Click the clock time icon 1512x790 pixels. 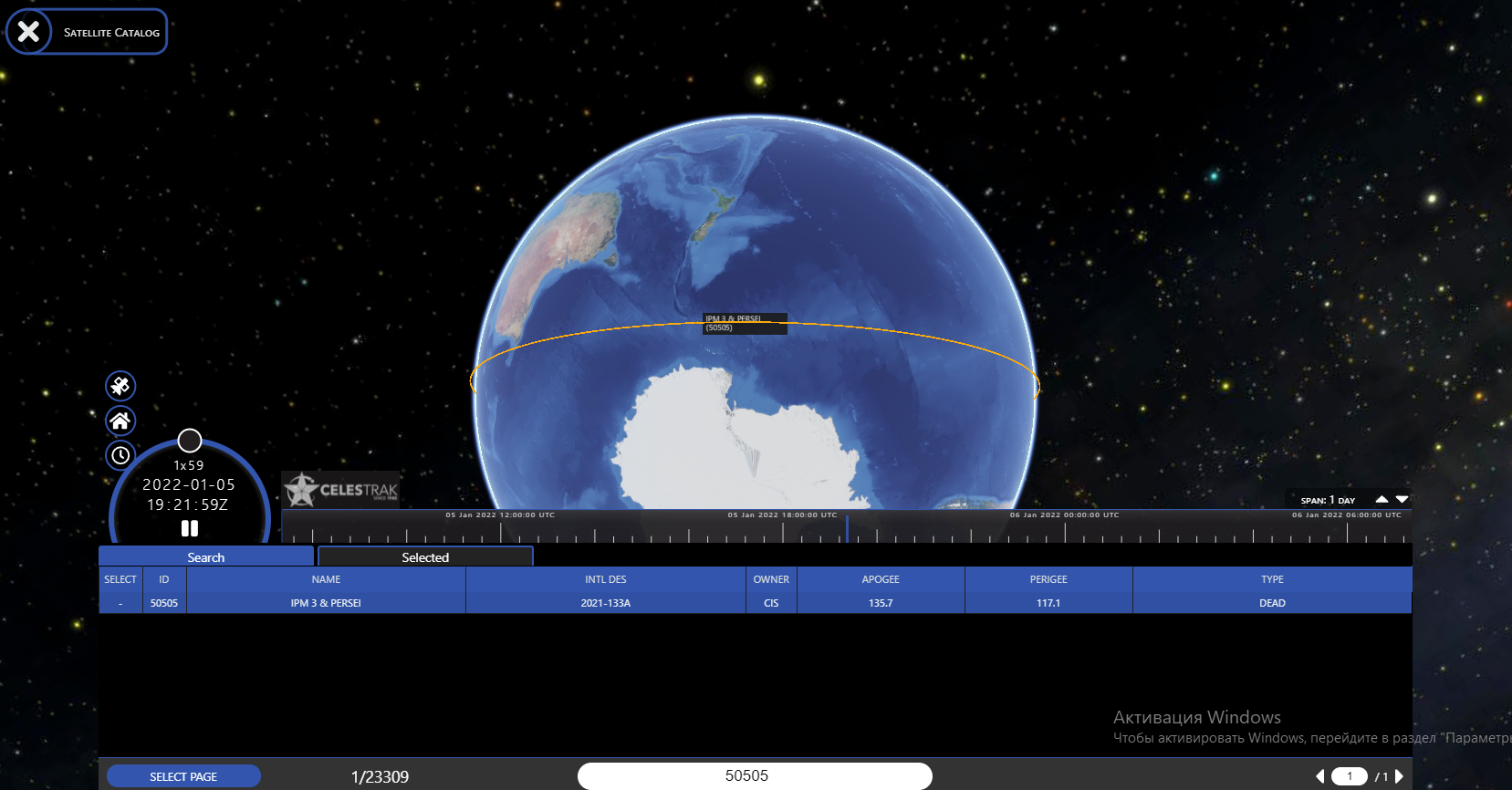click(120, 455)
